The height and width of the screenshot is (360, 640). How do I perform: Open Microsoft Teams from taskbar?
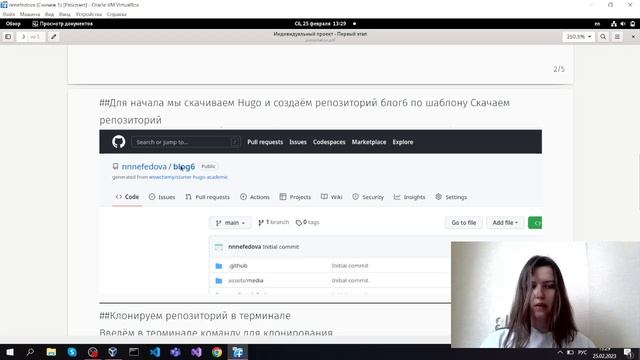coord(176,352)
